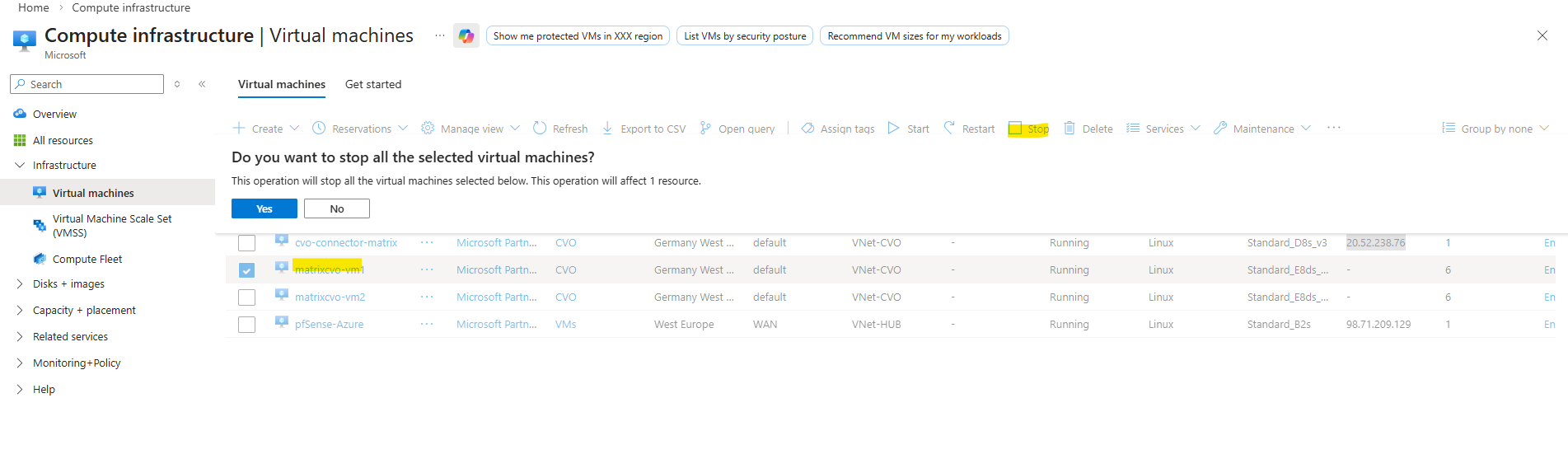Click the sidebar Search input field

point(91,84)
